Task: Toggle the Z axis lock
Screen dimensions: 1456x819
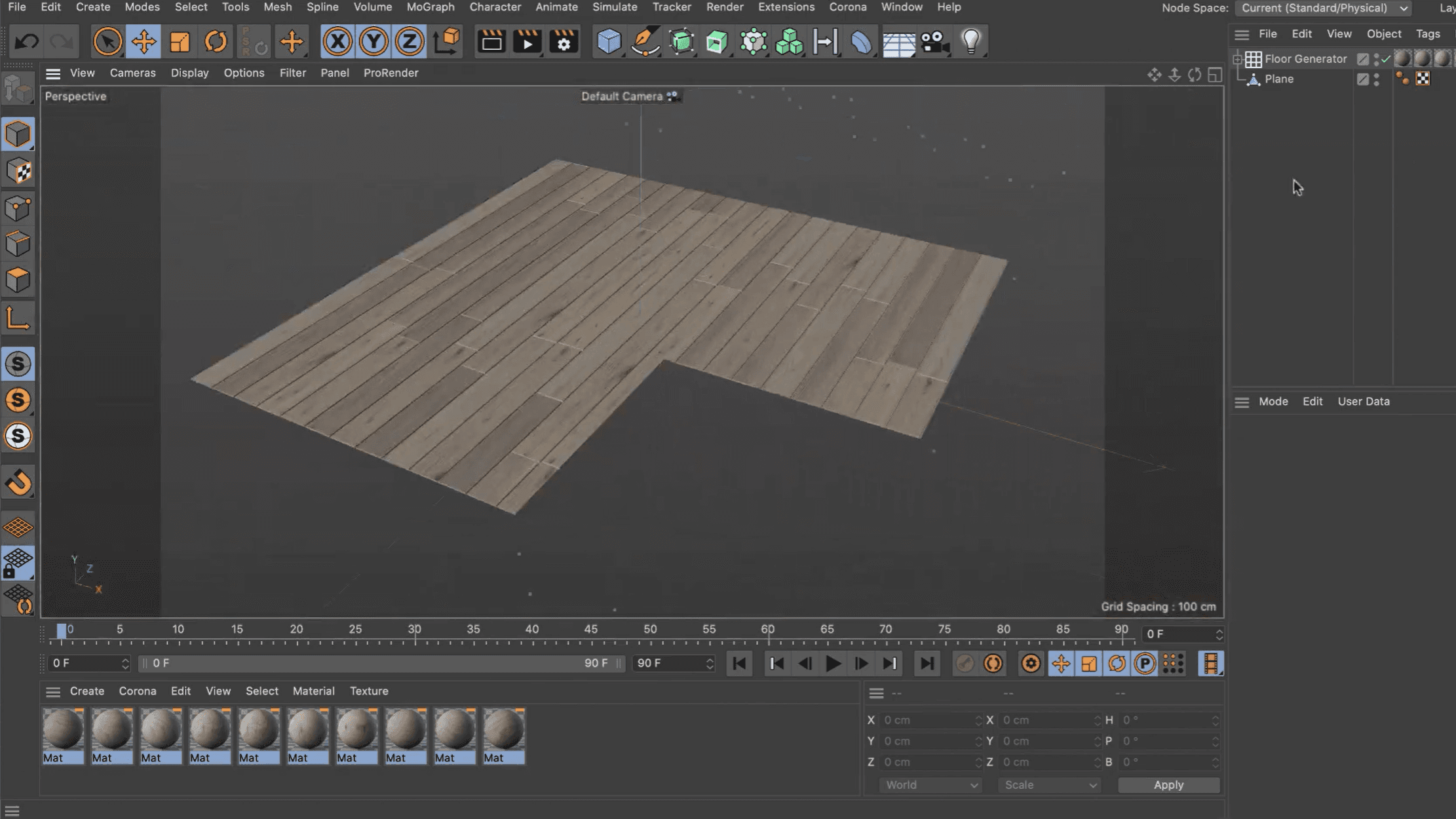Action: [410, 42]
